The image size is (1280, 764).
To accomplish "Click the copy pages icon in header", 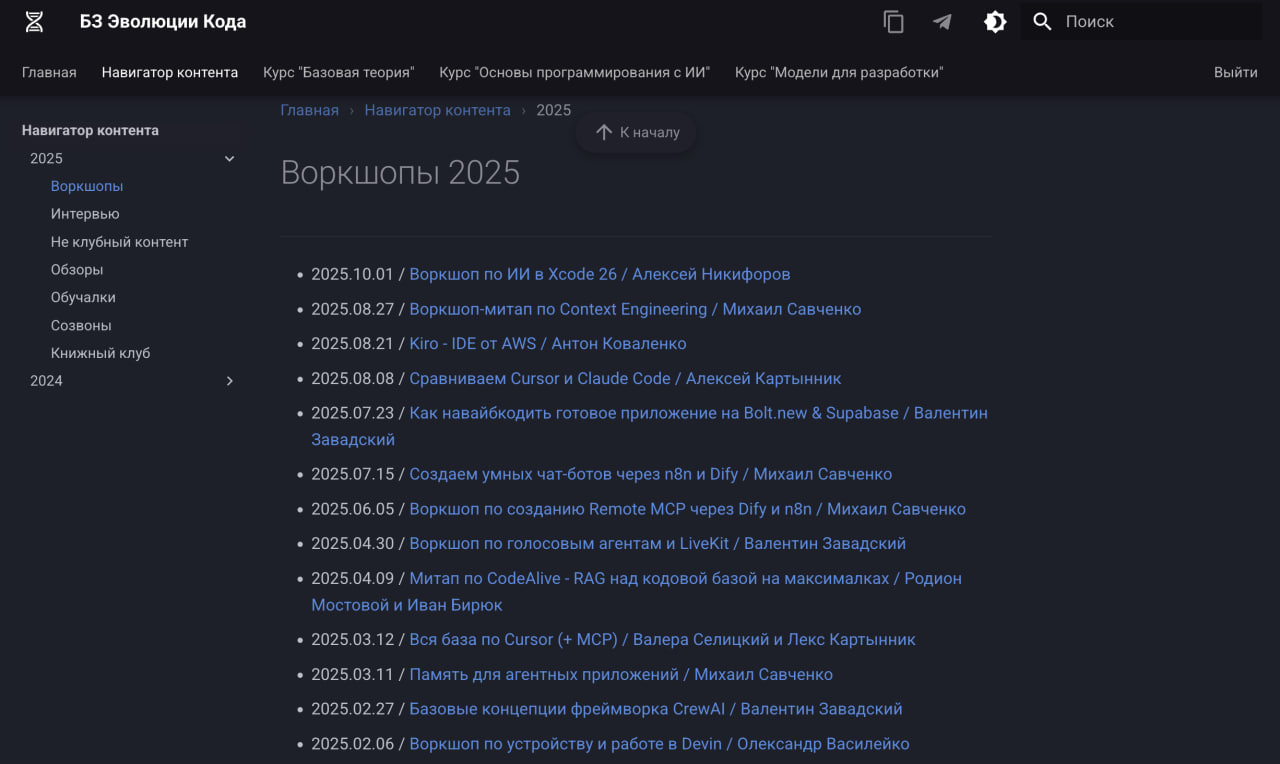I will pyautogui.click(x=893, y=22).
